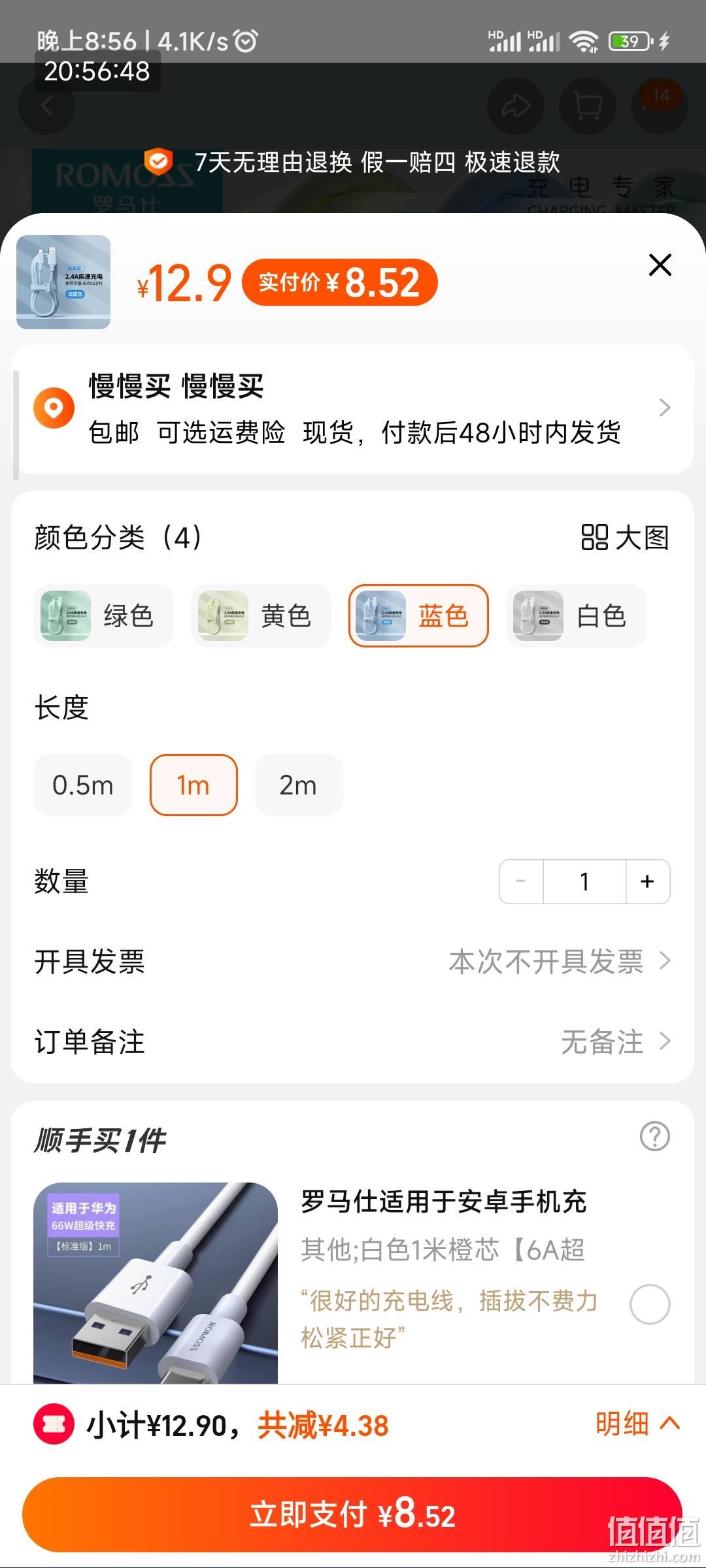Viewport: 706px width, 1568px height.
Task: Tap the quantity number field
Action: coord(584,881)
